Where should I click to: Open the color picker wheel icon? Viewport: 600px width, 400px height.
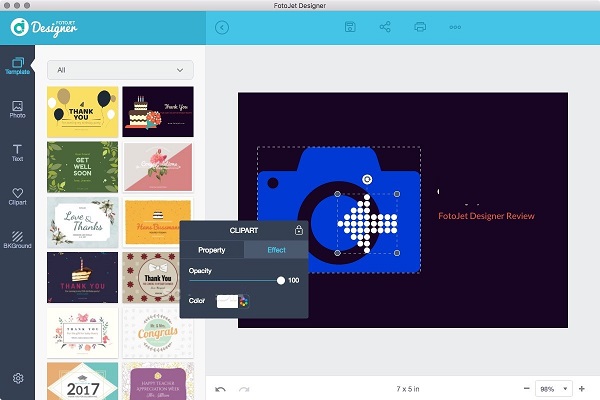pos(243,302)
